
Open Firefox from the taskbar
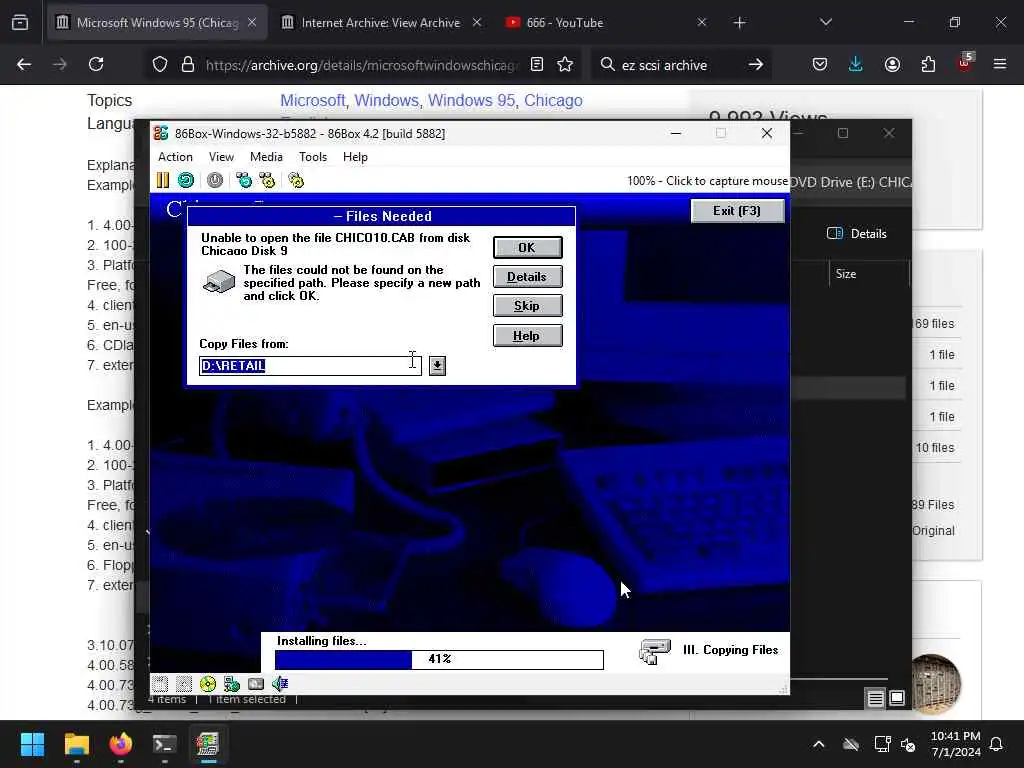(121, 744)
